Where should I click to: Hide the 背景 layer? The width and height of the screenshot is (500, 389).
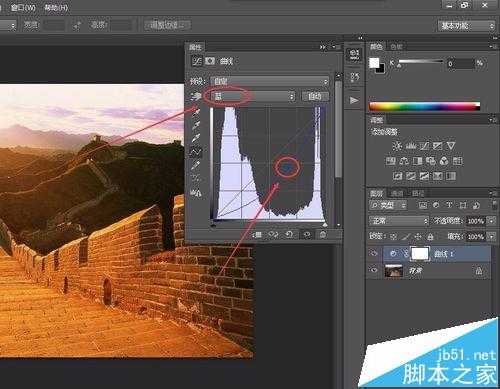click(x=374, y=271)
